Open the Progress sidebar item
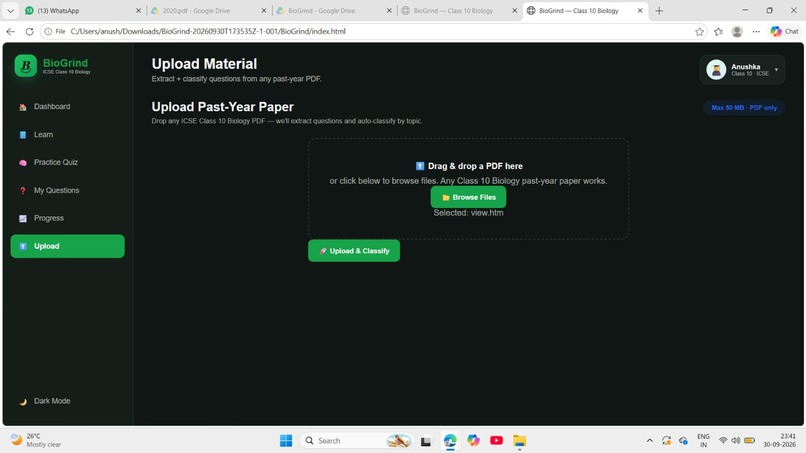 67,218
